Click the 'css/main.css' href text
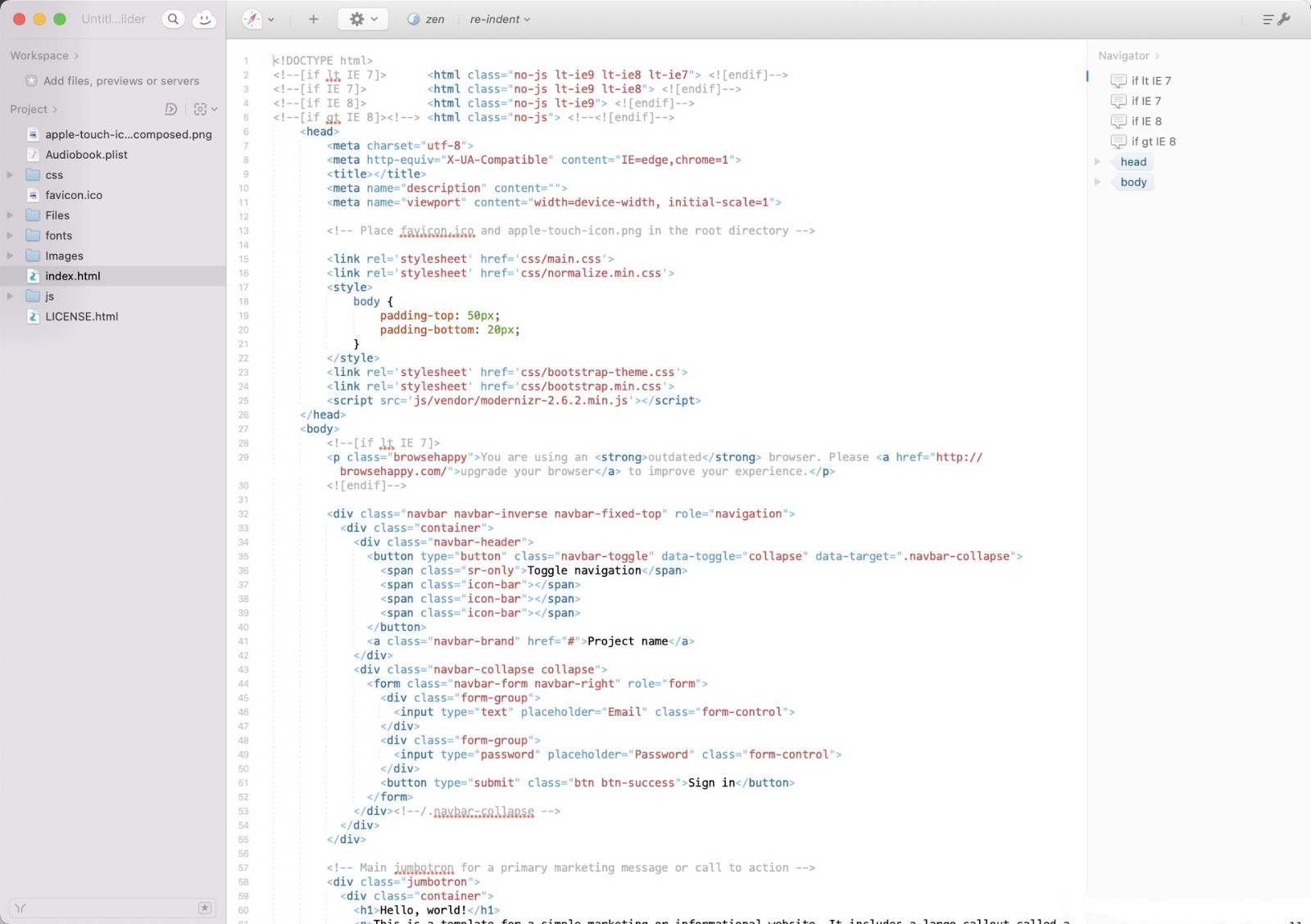The image size is (1311, 924). coord(565,259)
